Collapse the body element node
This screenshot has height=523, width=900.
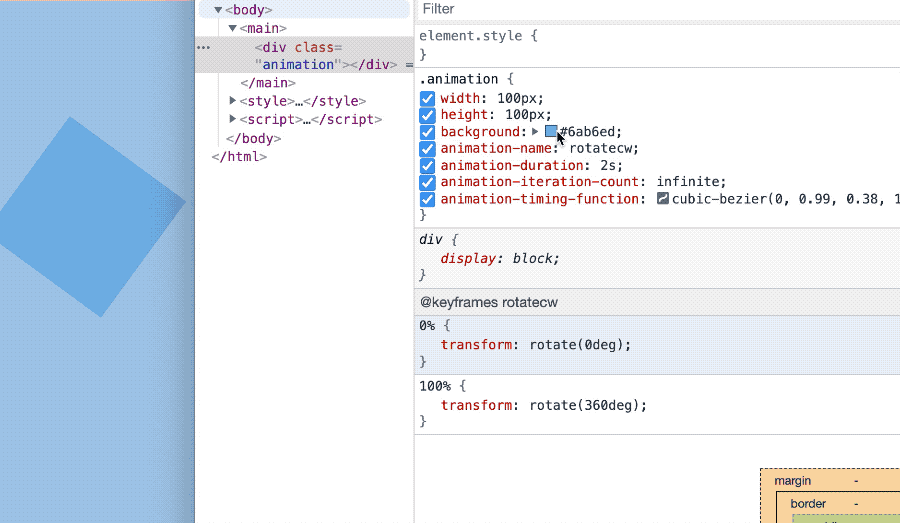(218, 10)
